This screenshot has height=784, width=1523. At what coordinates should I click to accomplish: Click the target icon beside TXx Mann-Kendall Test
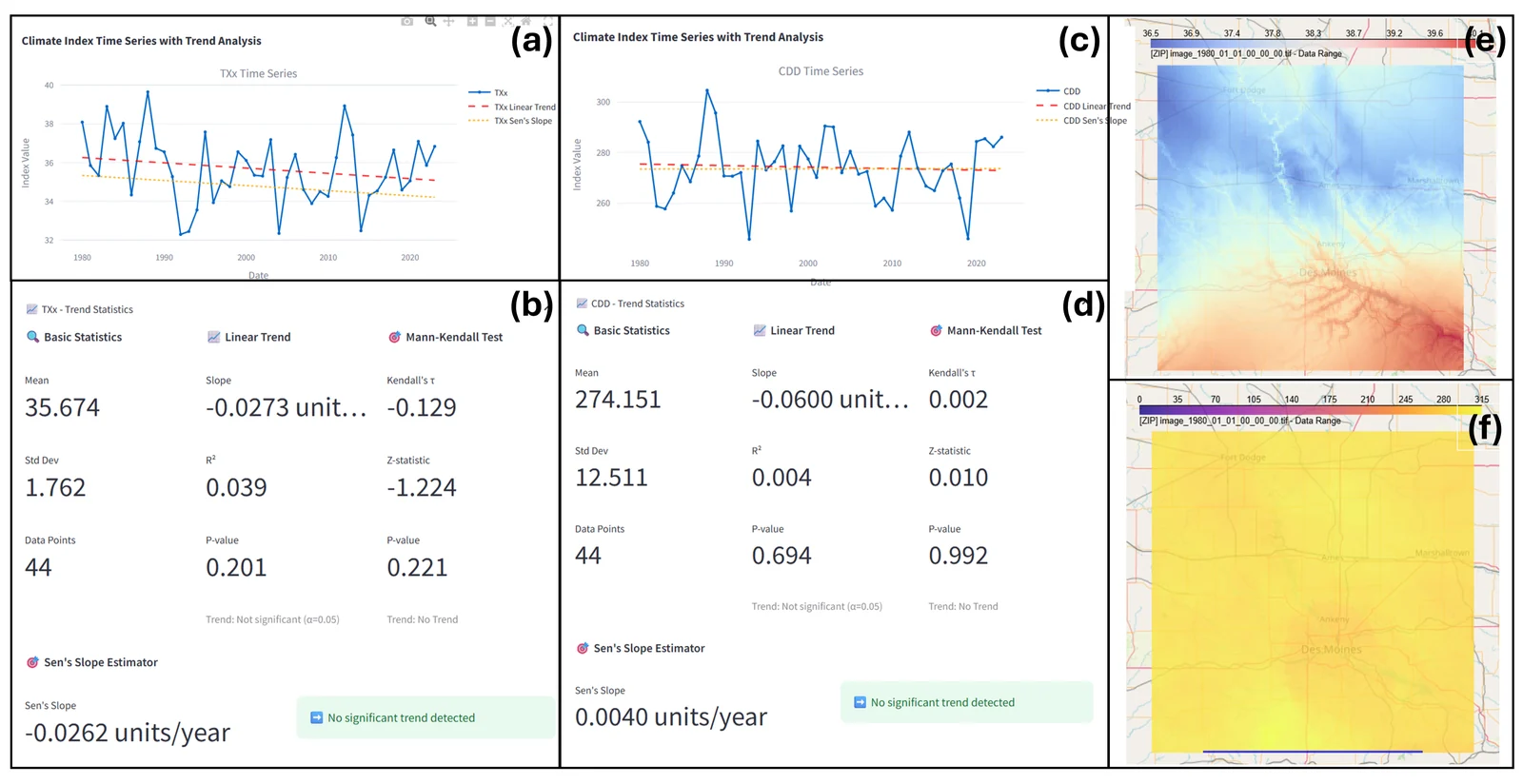(394, 337)
